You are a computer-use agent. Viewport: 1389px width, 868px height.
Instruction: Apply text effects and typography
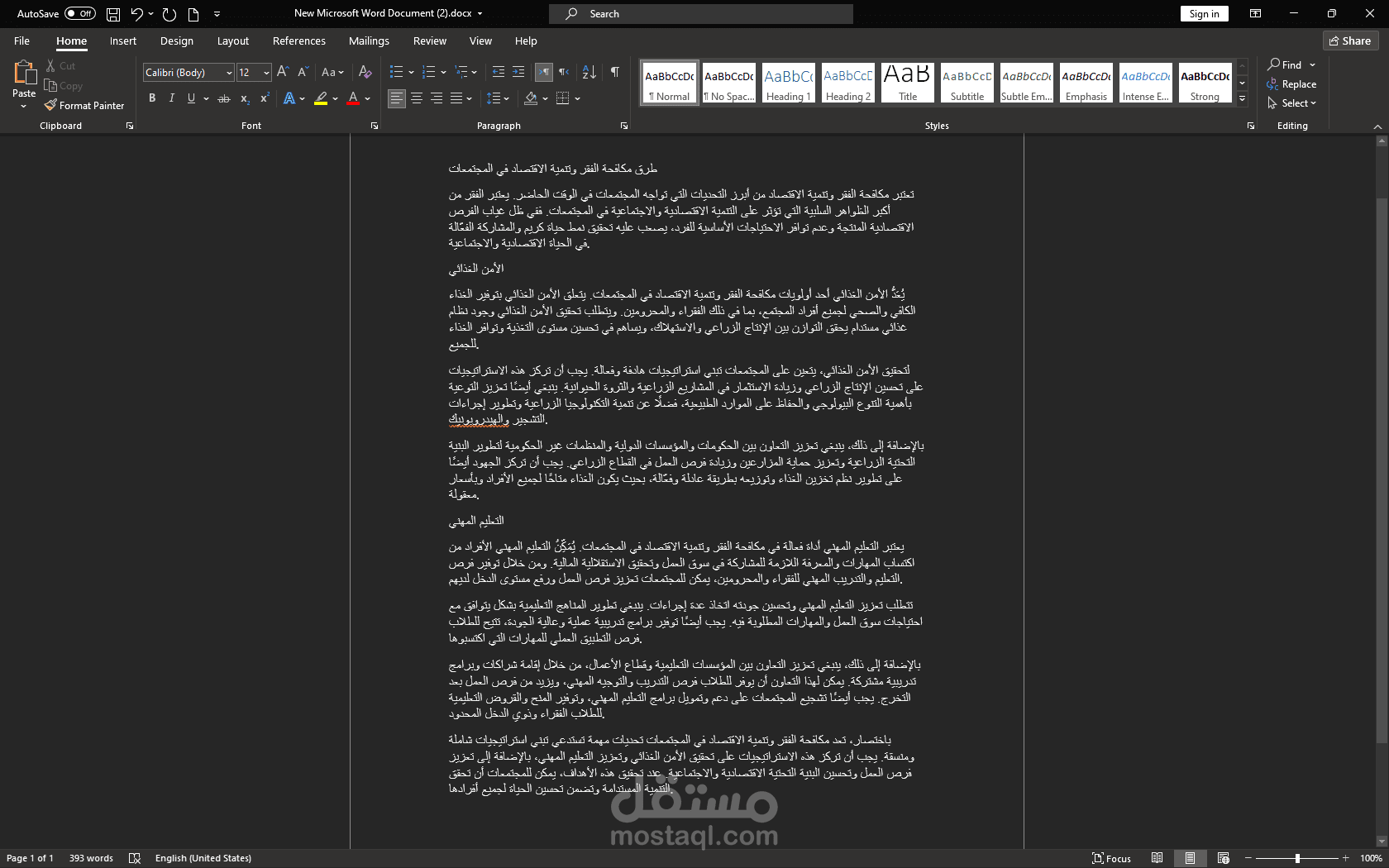(289, 98)
